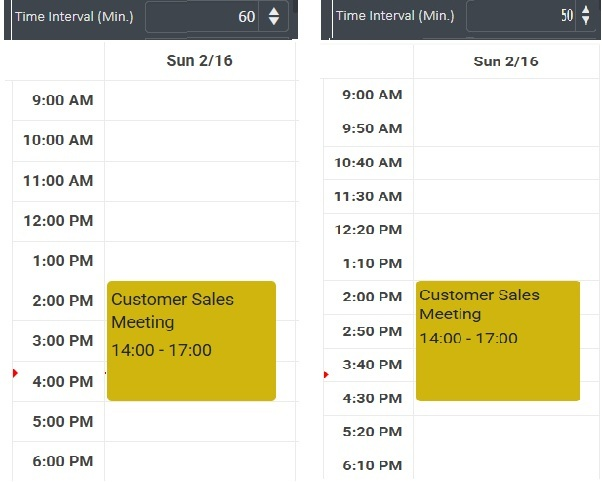Select the 12:00 PM cell in left scheduler
Viewport: 602px width, 482px height.
[x=200, y=221]
